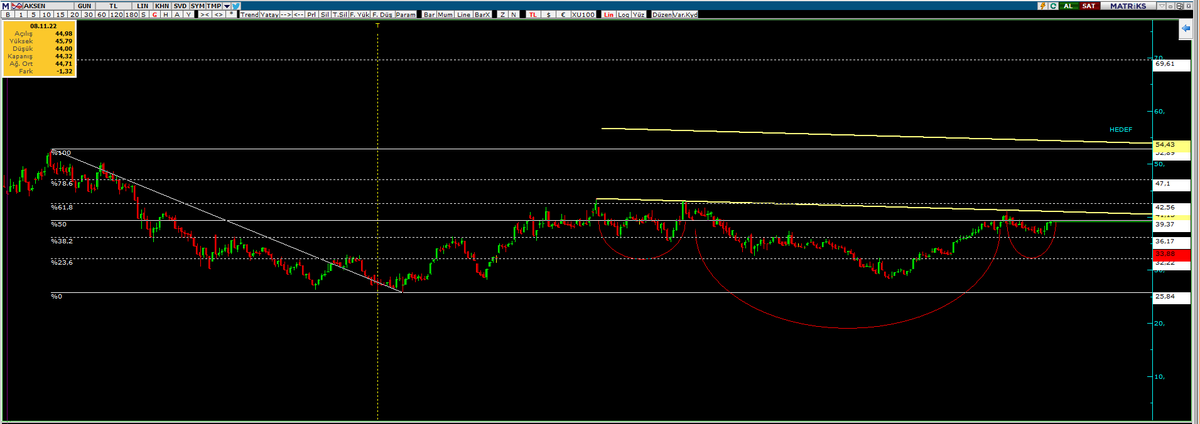Image resolution: width=1200 pixels, height=424 pixels.
Task: Select red TL currency button
Action: pyautogui.click(x=533, y=15)
